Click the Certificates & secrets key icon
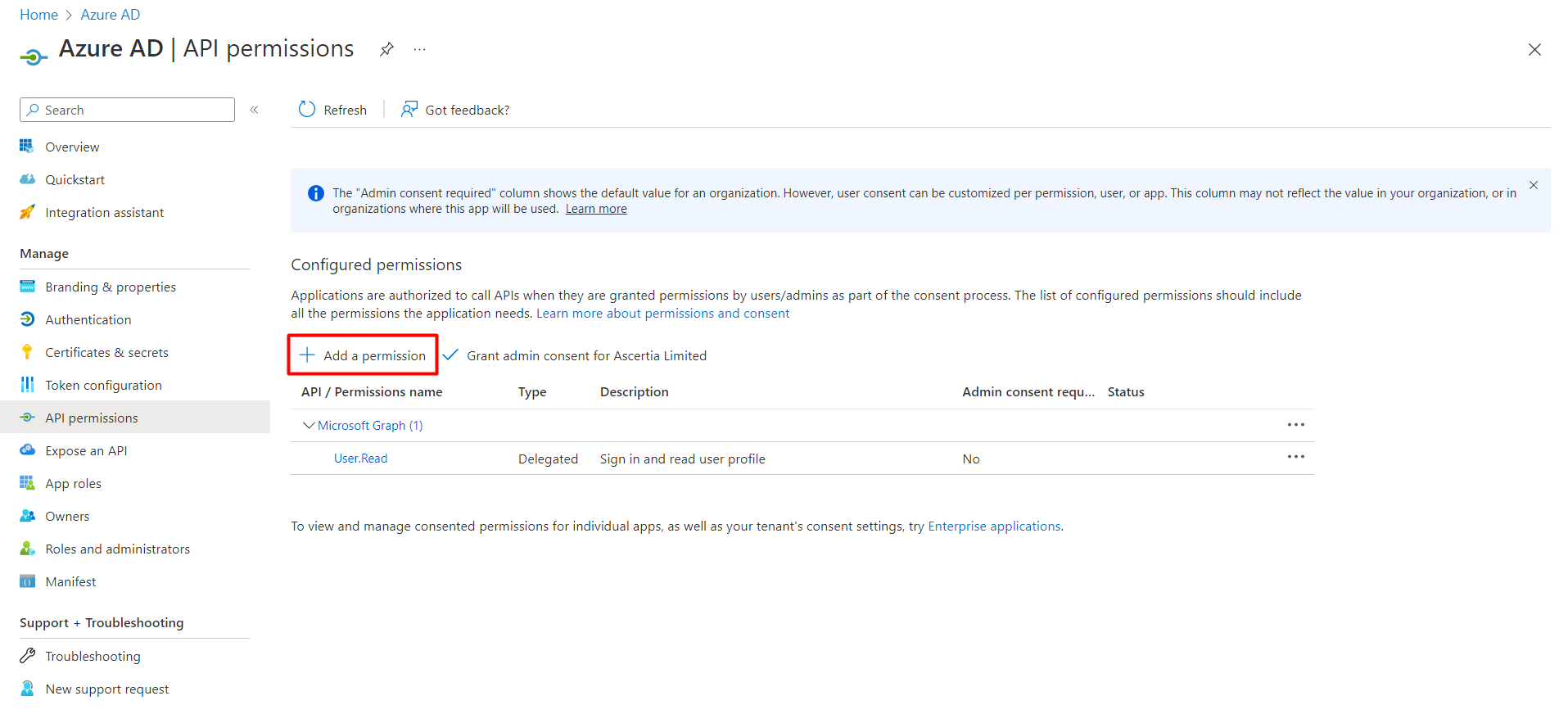 click(x=27, y=352)
